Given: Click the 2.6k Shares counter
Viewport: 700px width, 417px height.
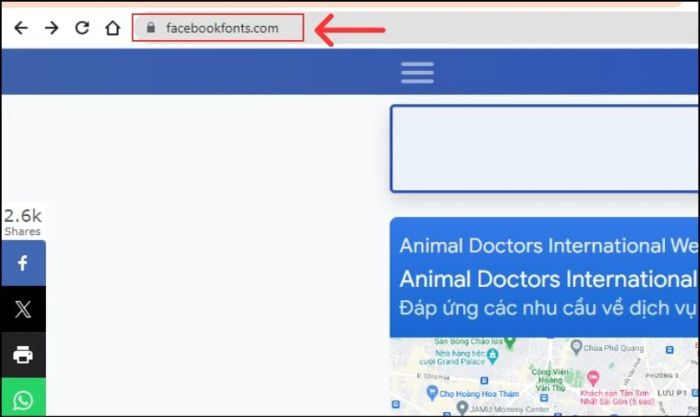Looking at the screenshot, I should [23, 222].
